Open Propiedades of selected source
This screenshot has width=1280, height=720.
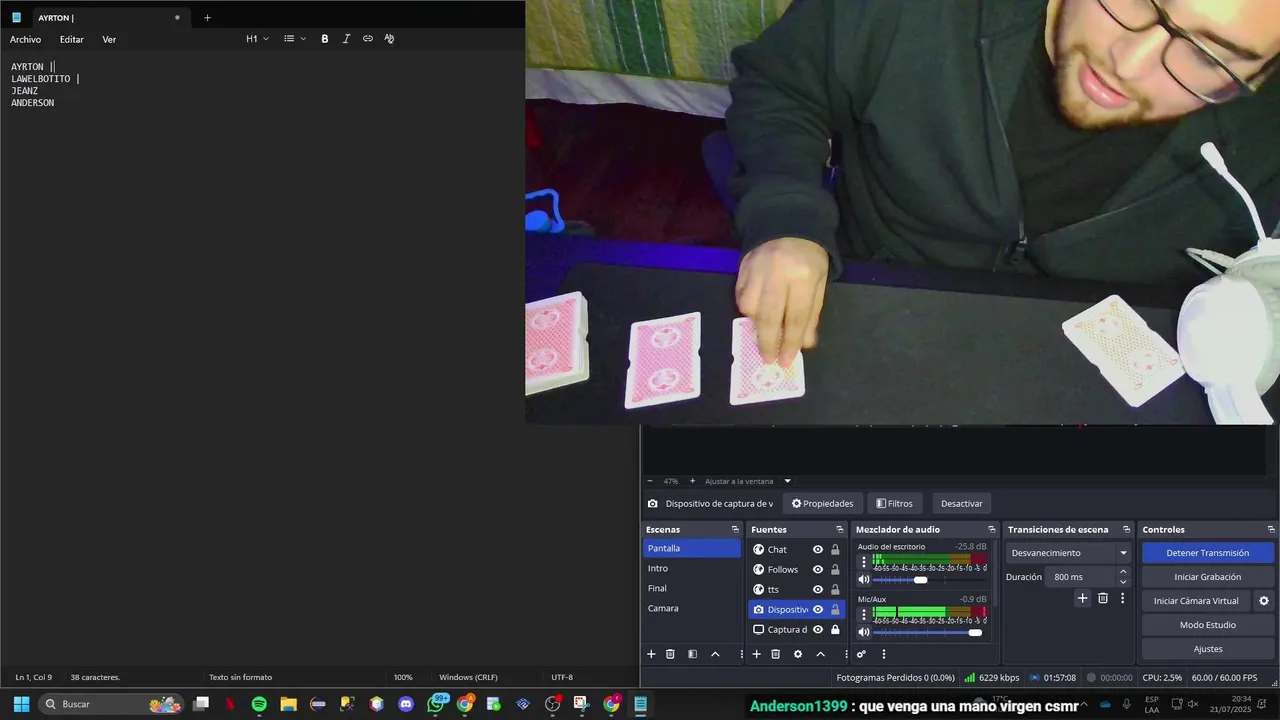coord(822,504)
